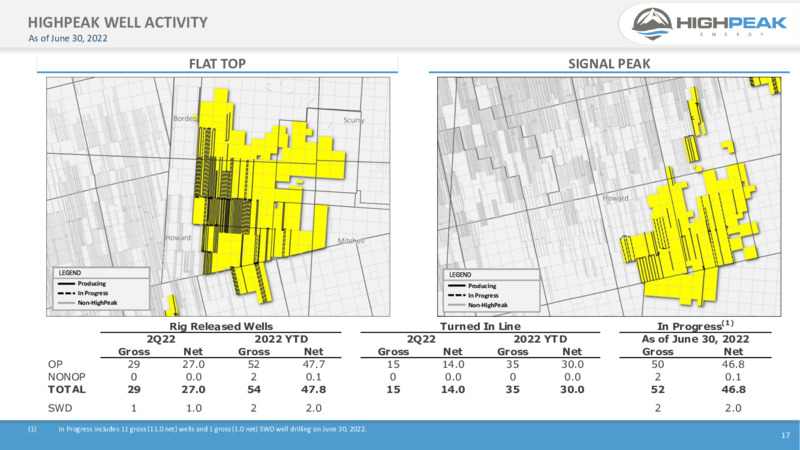Image resolution: width=800 pixels, height=450 pixels.
Task: Click the "As of June 30, 2022" column subheader
Action: pyautogui.click(x=695, y=339)
